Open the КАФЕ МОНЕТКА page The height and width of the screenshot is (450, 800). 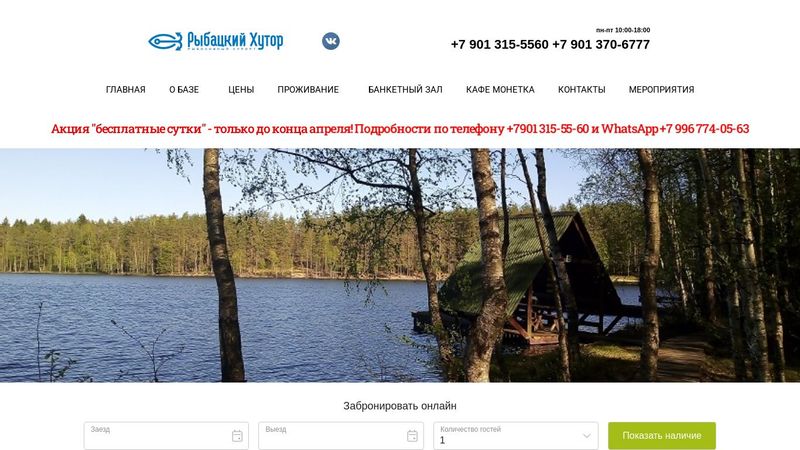coord(500,89)
